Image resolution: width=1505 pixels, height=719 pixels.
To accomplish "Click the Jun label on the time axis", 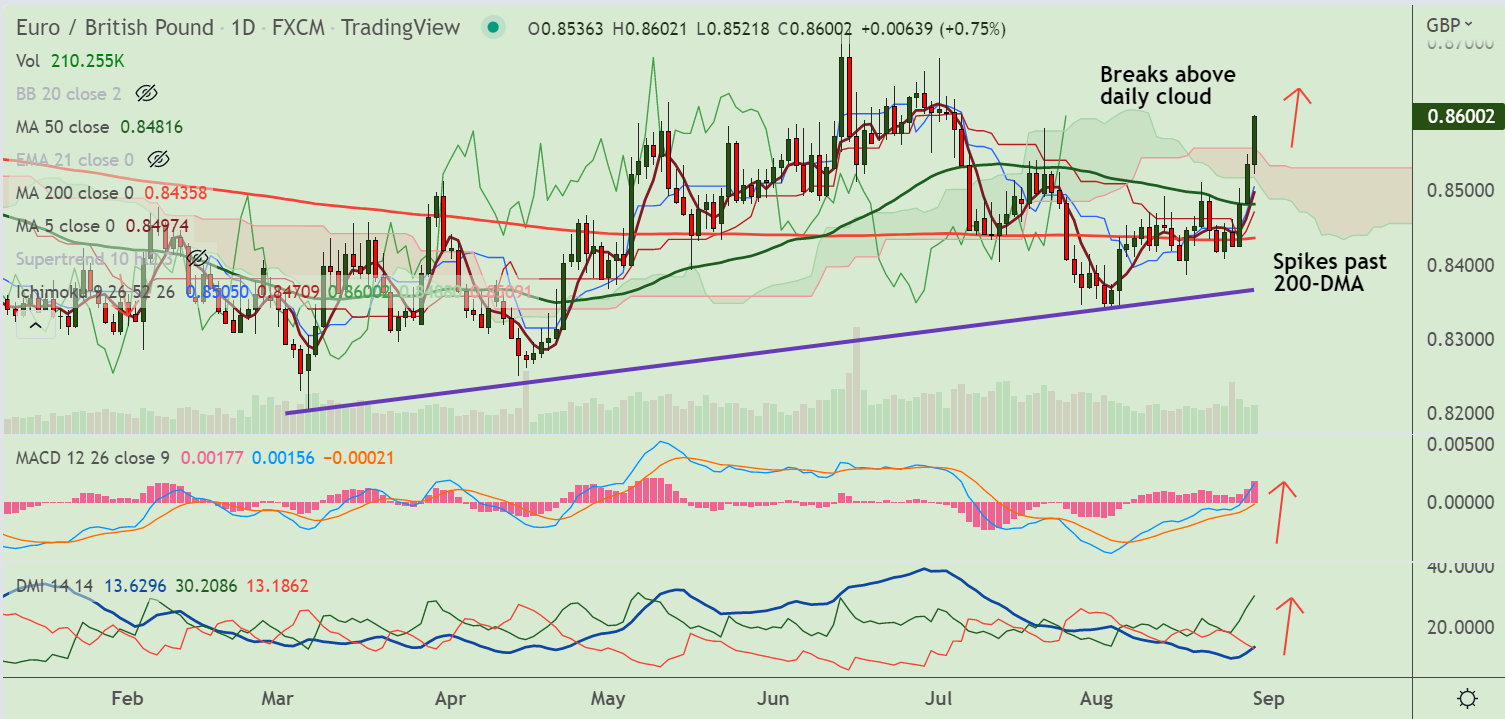I will point(774,697).
